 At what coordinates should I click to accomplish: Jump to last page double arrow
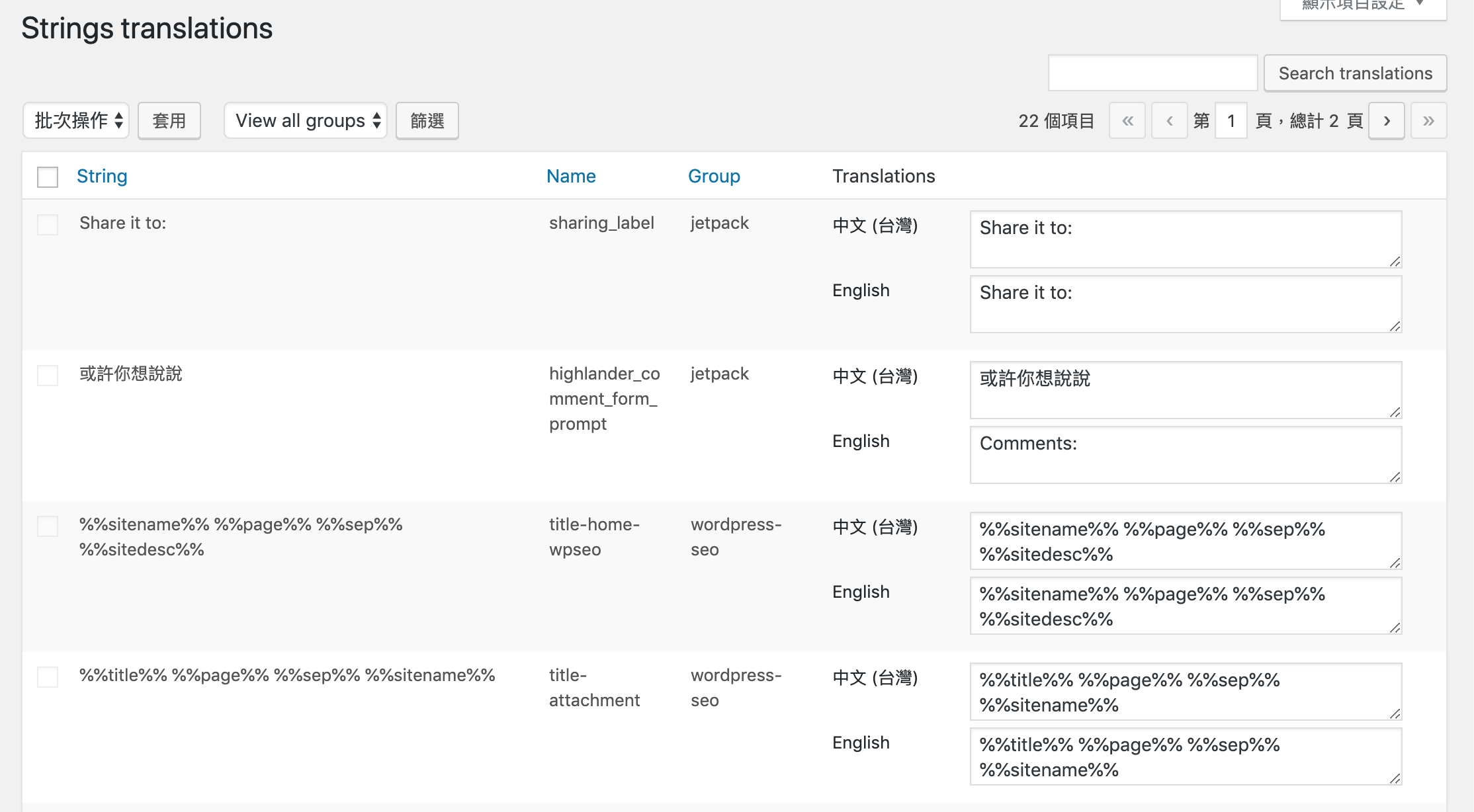point(1428,121)
